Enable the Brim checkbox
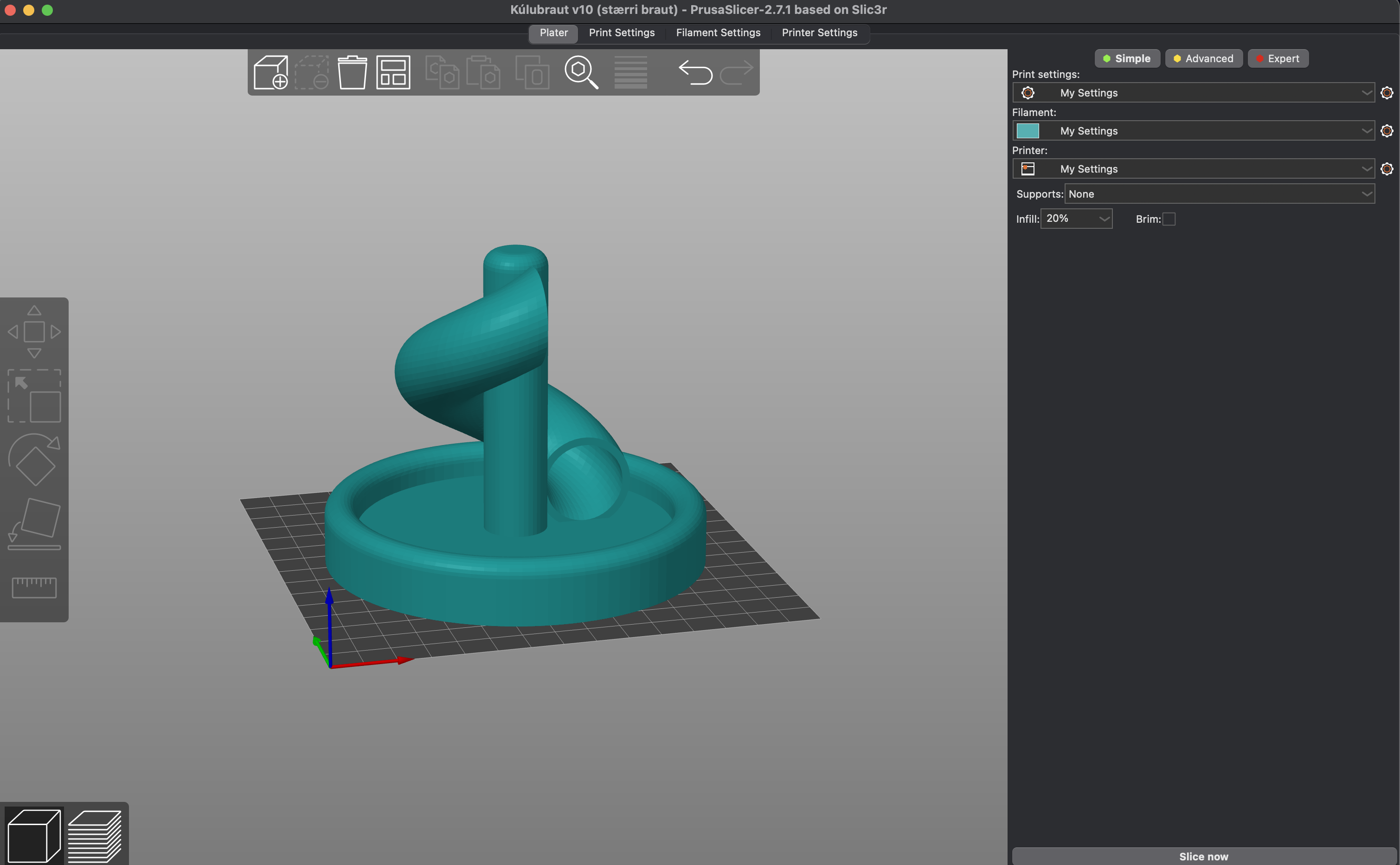Viewport: 1400px width, 865px height. [x=1169, y=219]
